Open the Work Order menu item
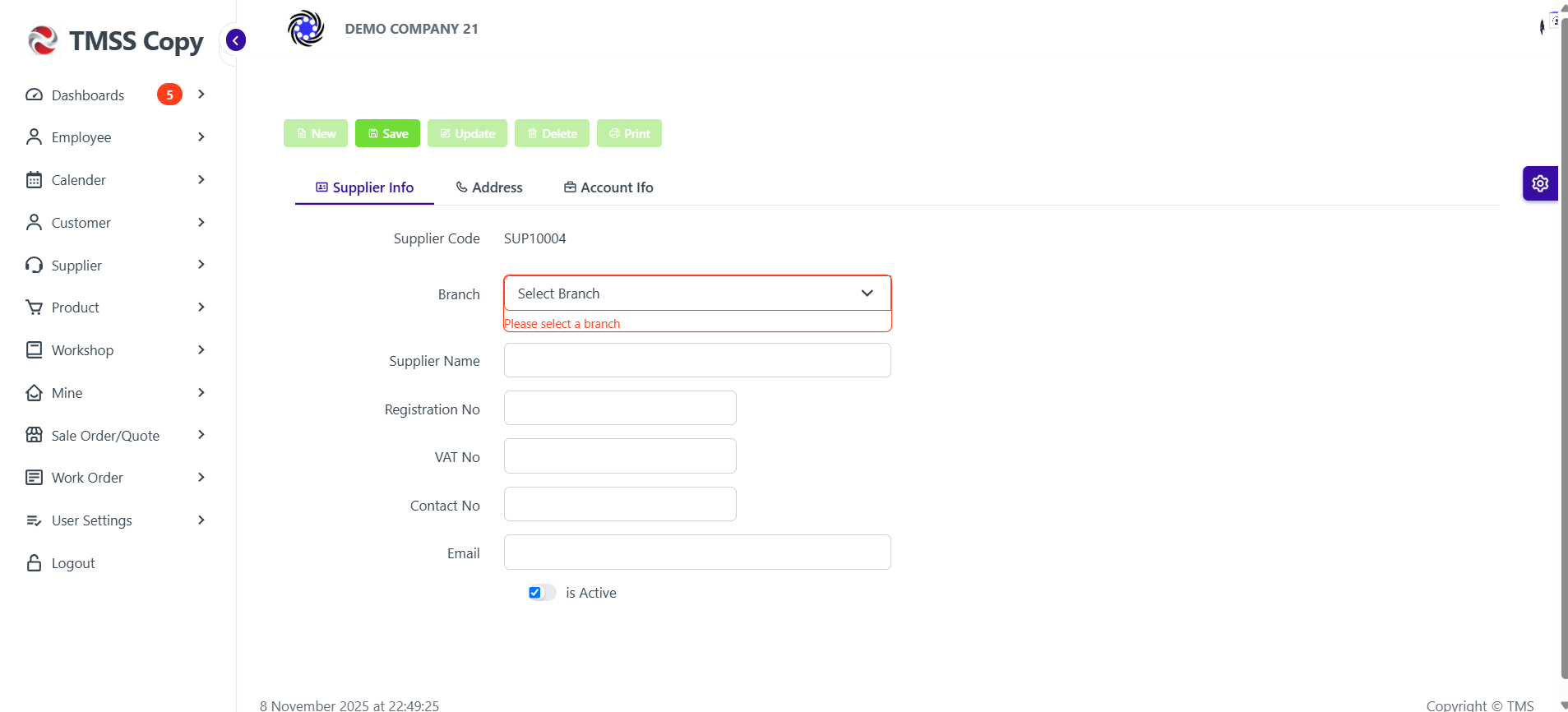 [x=115, y=477]
